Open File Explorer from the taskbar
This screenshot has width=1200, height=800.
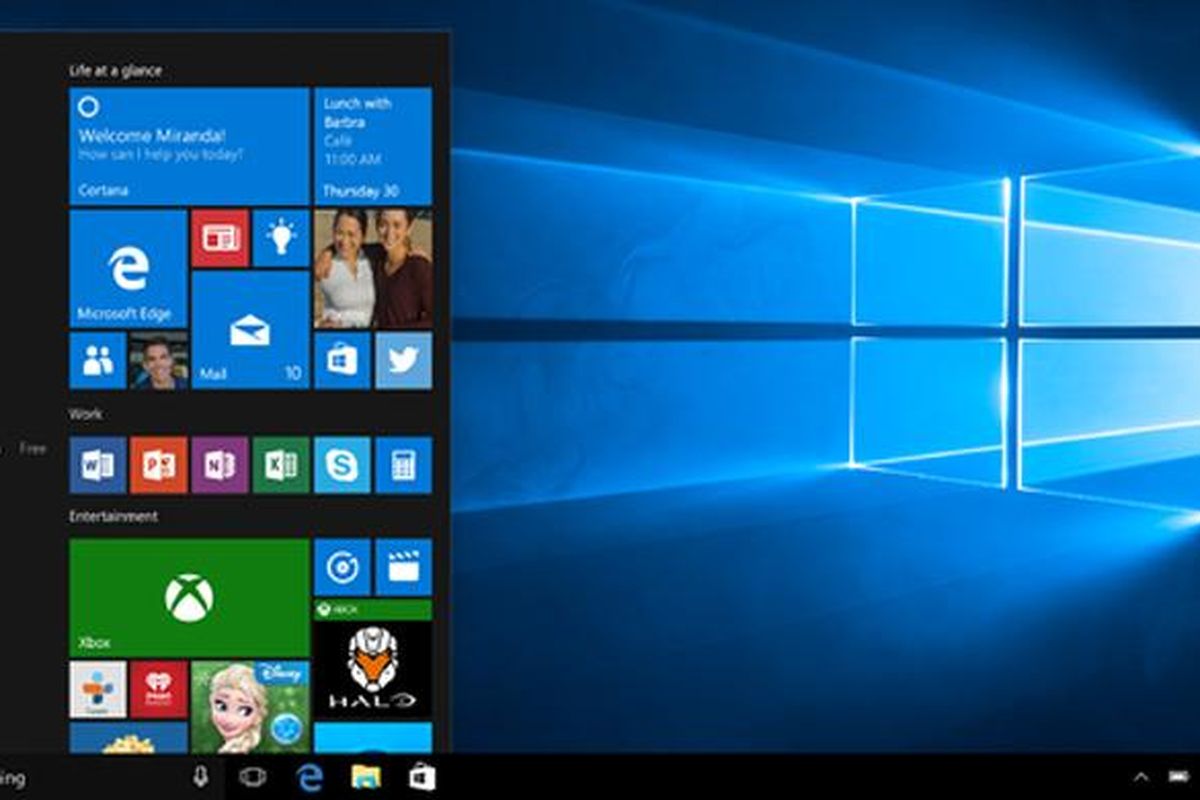click(x=366, y=777)
